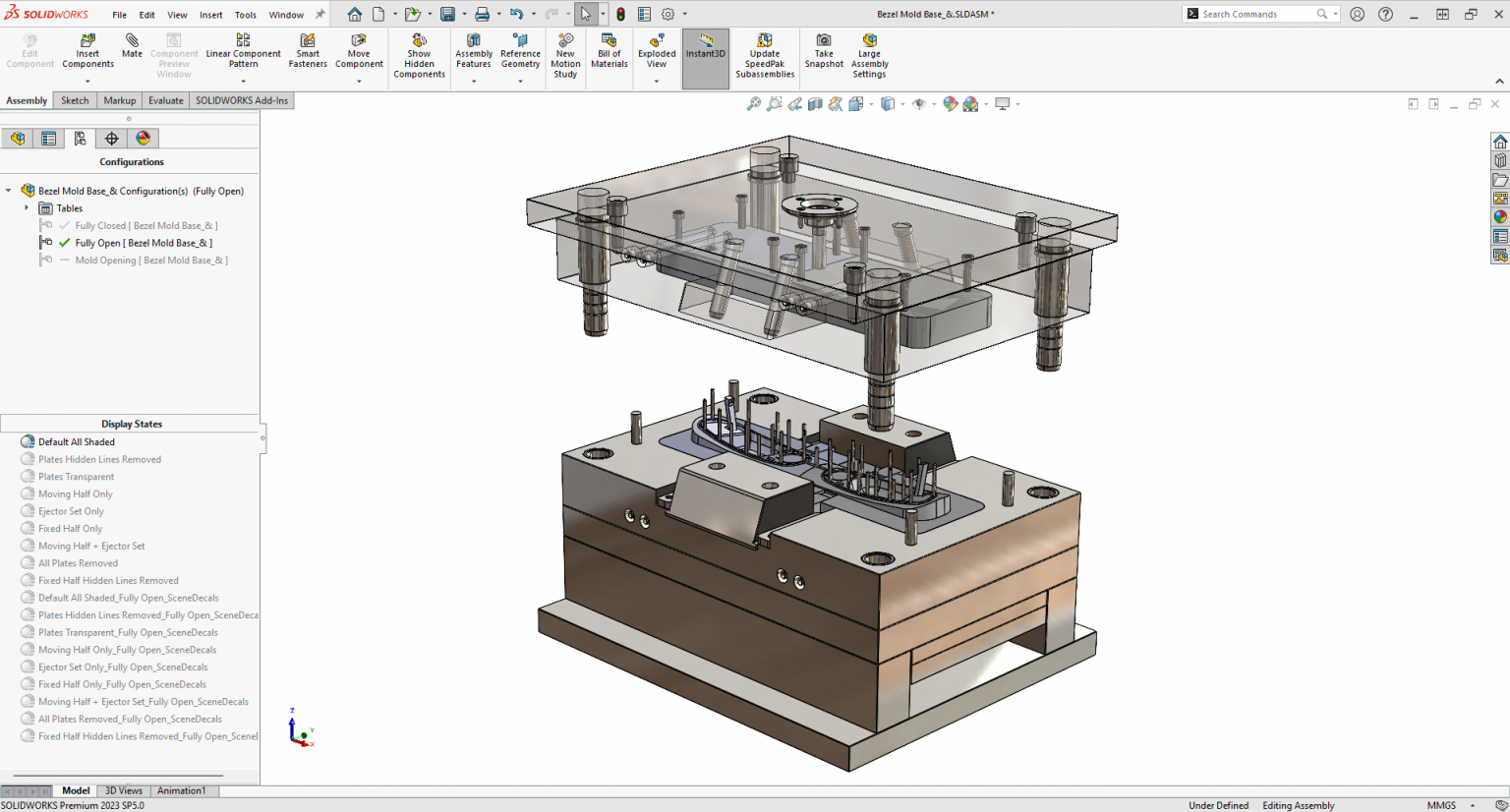Expand the Tables node in the tree
Screen dimensions: 1510x812
tap(27, 207)
